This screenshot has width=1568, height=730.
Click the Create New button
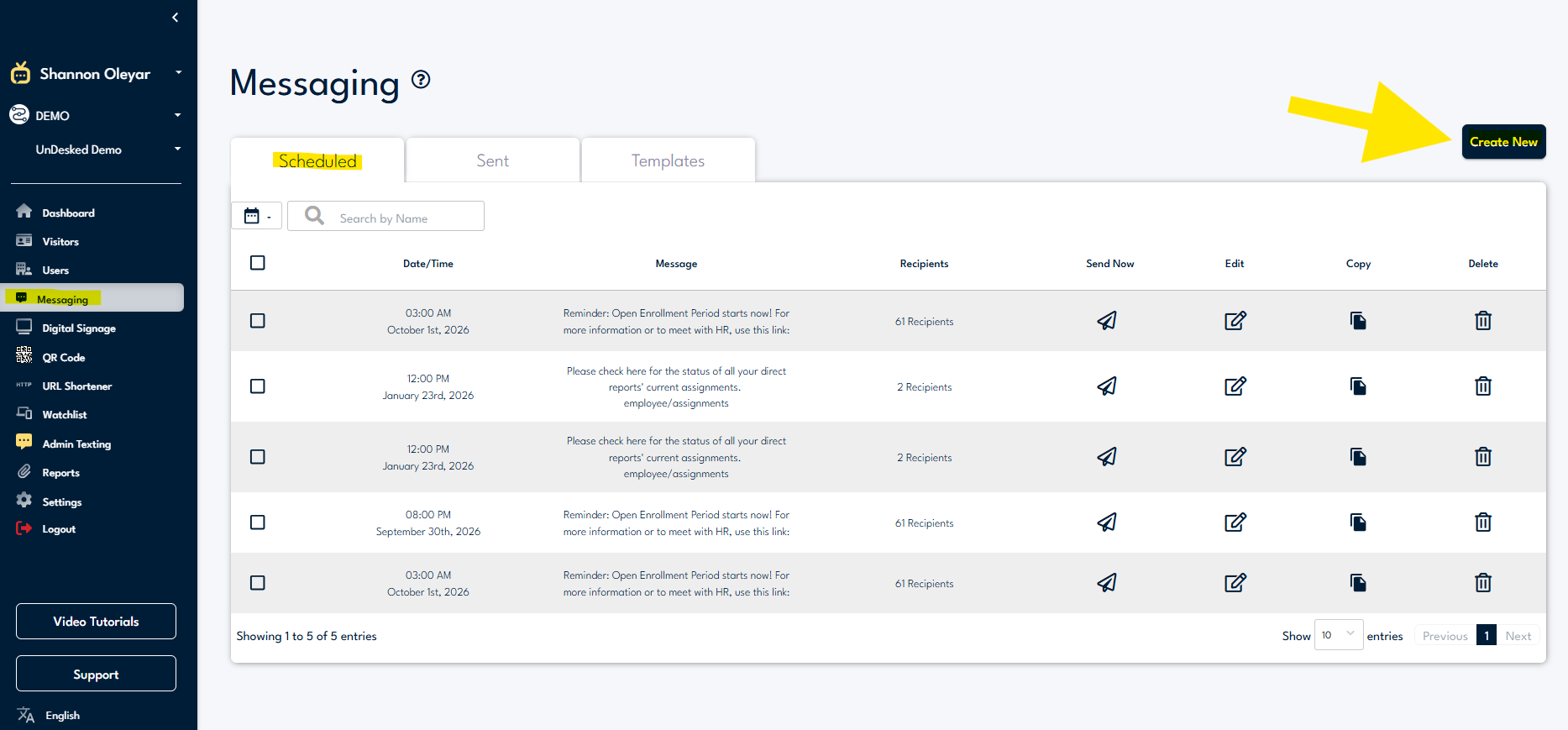[1503, 142]
